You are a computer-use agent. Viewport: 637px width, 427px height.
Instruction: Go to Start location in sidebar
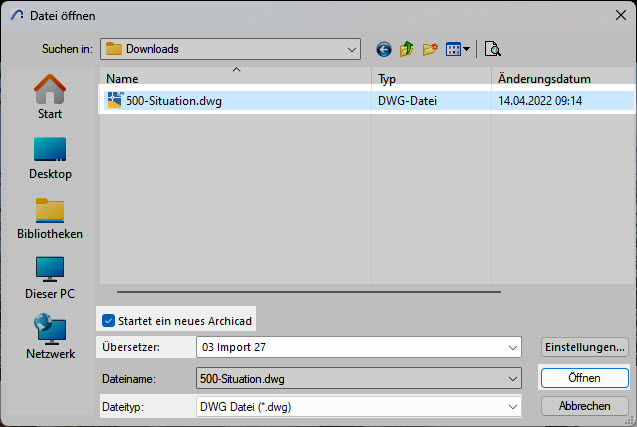pos(50,97)
